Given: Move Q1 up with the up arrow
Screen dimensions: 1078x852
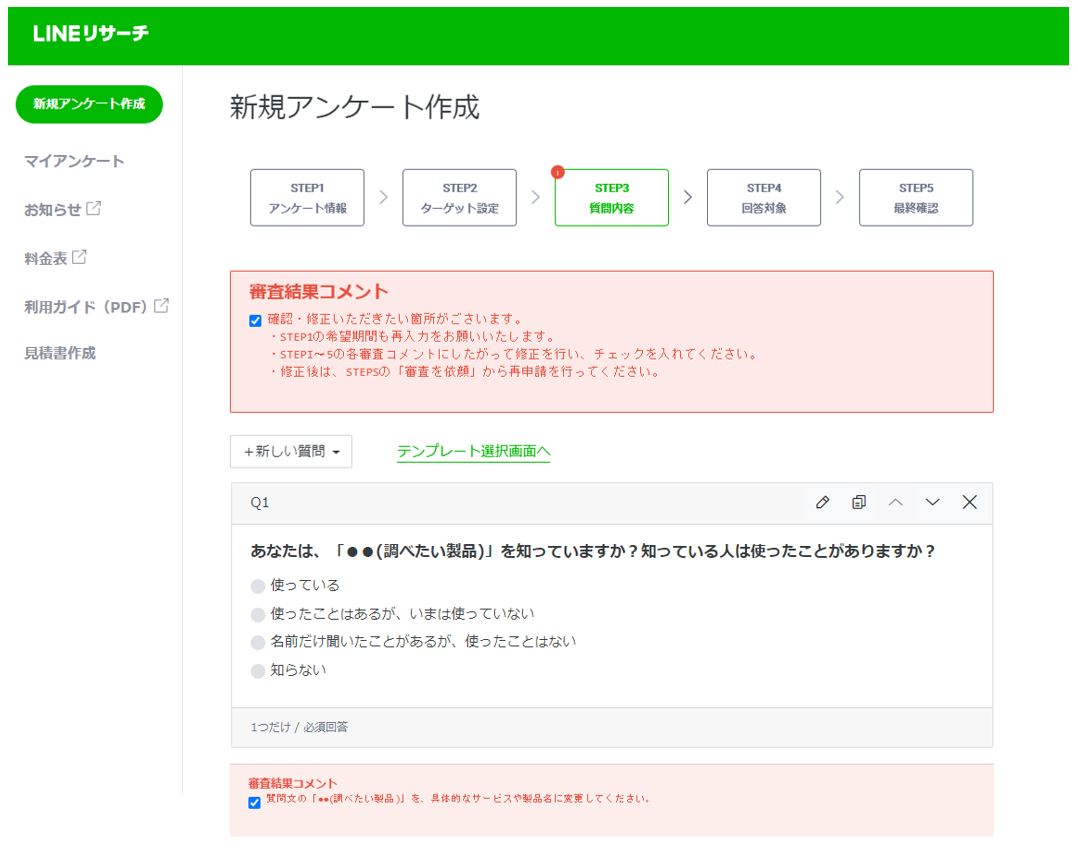Looking at the screenshot, I should pos(896,502).
